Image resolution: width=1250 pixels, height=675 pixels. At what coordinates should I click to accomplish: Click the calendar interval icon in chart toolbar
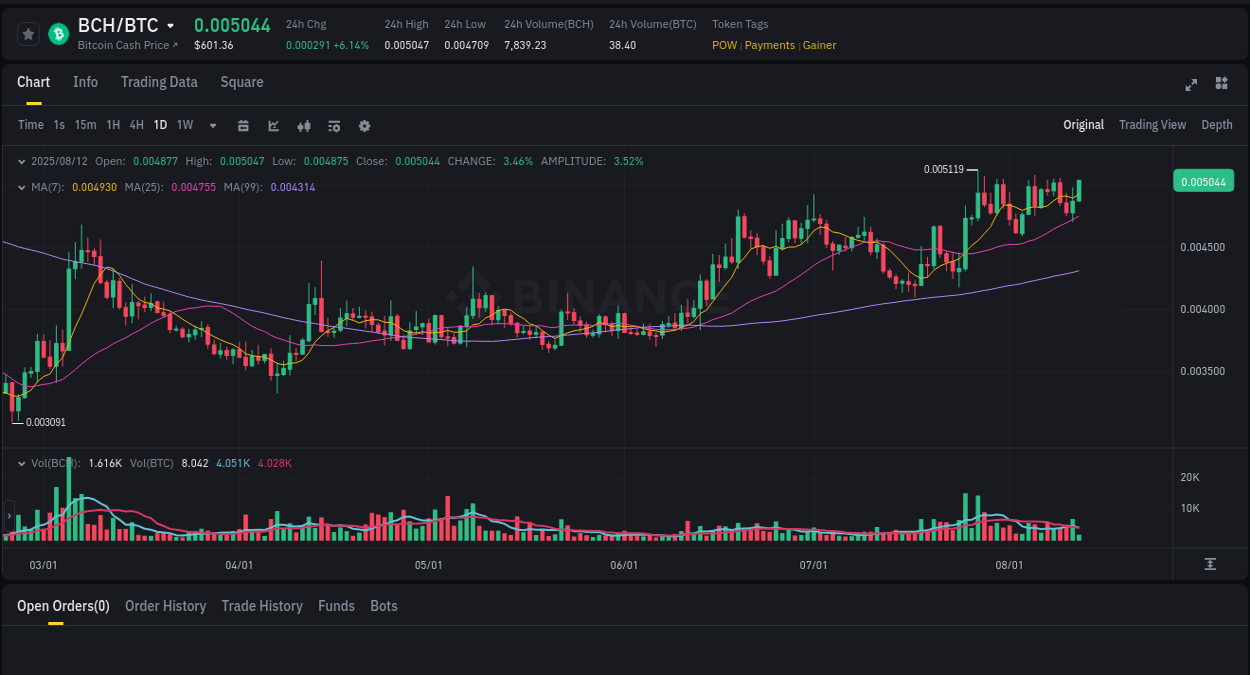click(x=243, y=125)
